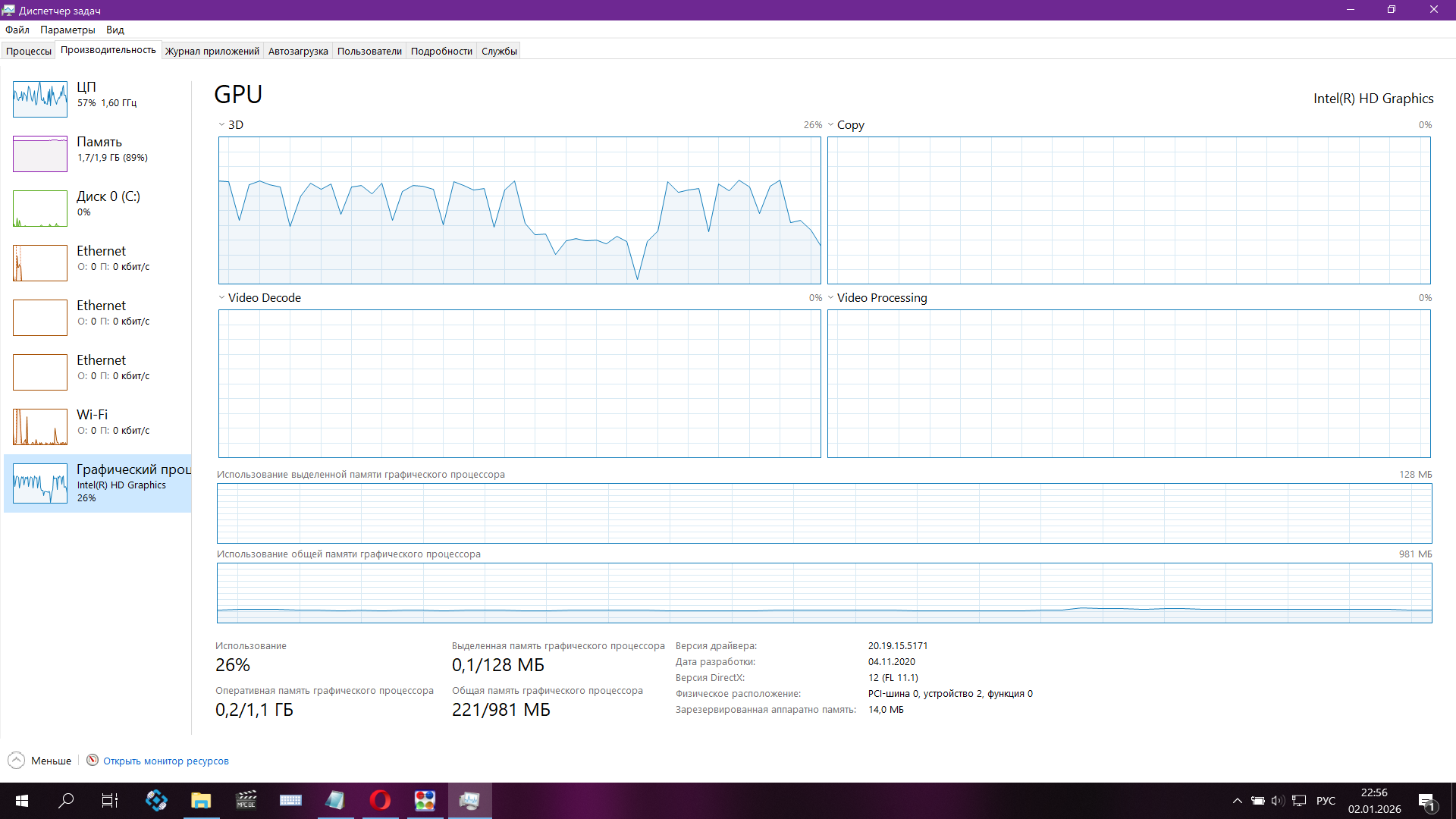
Task: Switch to the Процессы tab
Action: 29,51
